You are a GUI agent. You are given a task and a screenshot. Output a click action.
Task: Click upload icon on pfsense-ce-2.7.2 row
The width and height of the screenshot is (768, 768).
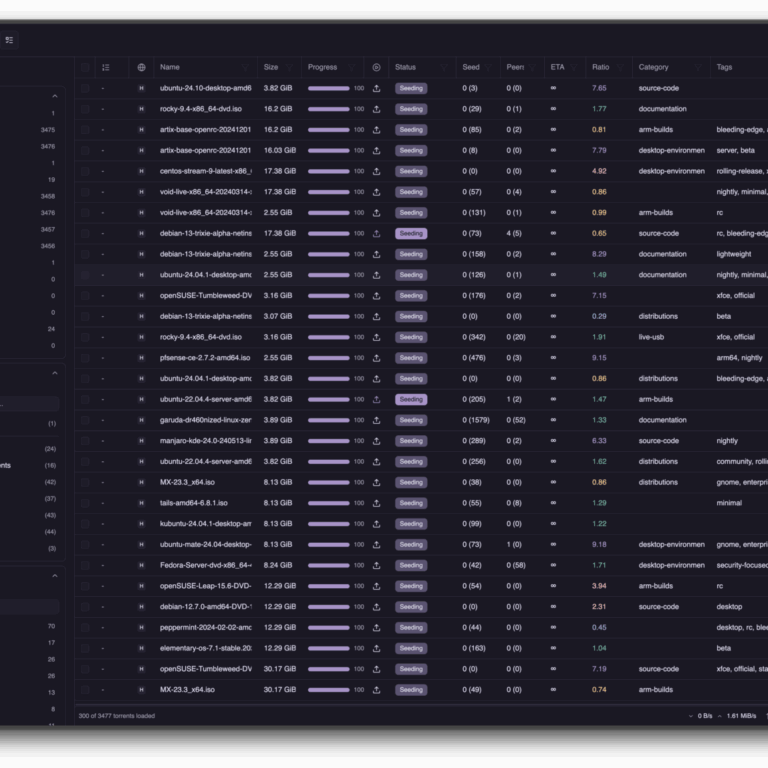pos(376,358)
